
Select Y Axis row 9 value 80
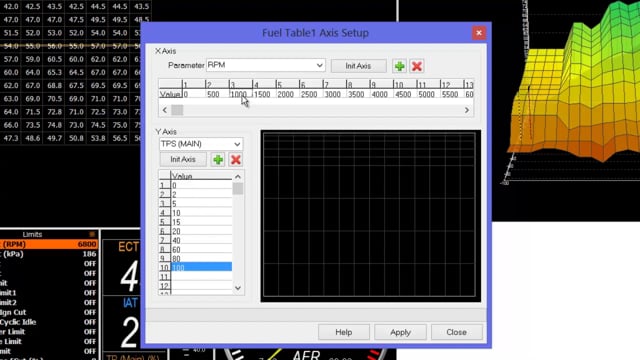[x=201, y=258]
